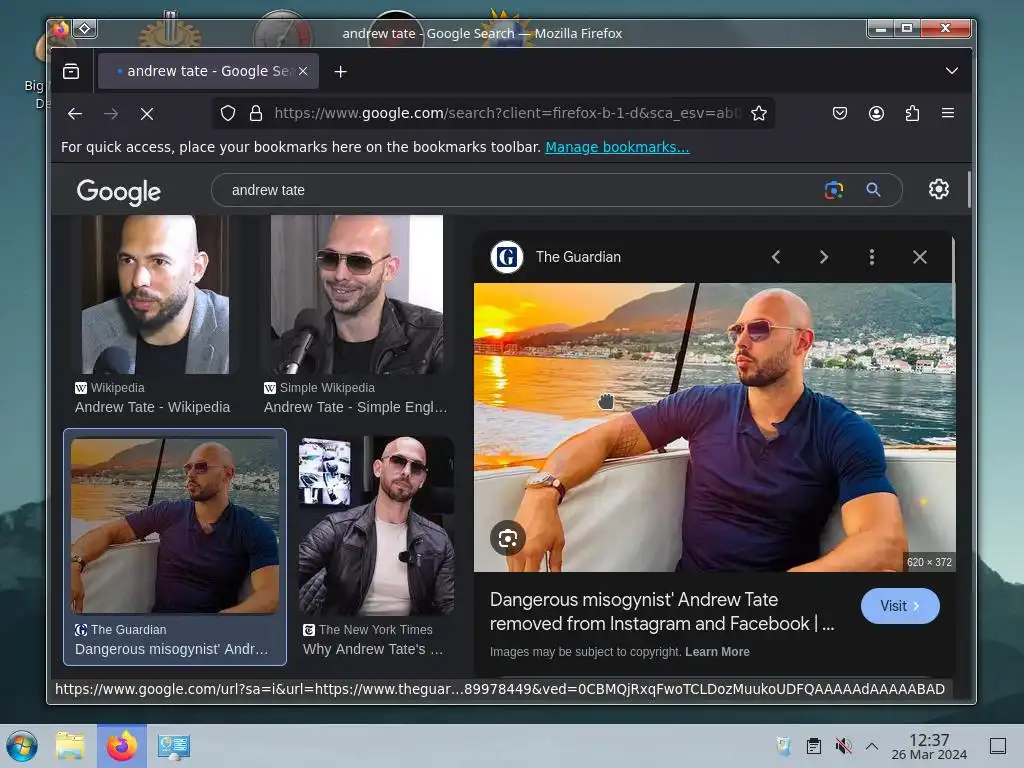Search by image with Google Lens icon
Image resolution: width=1024 pixels, height=768 pixels.
click(833, 190)
